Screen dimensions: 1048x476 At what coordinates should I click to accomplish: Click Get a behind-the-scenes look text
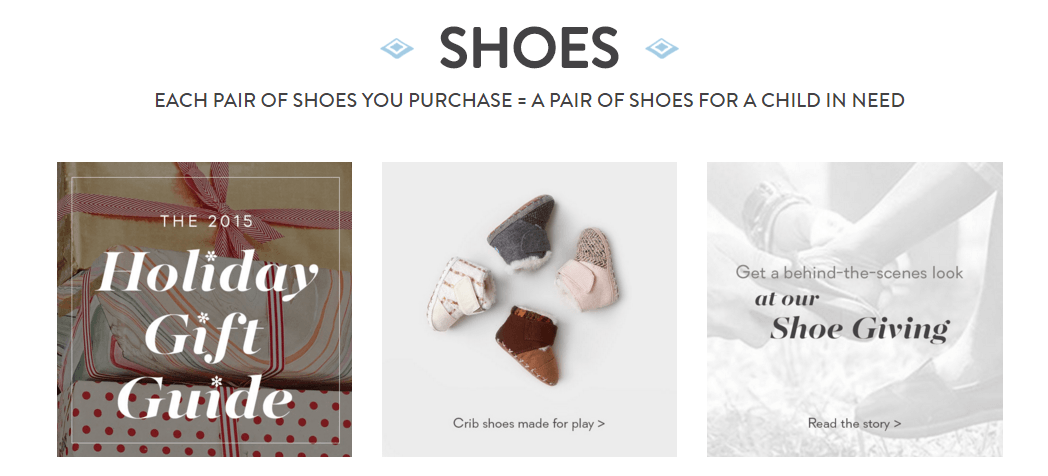tap(849, 273)
